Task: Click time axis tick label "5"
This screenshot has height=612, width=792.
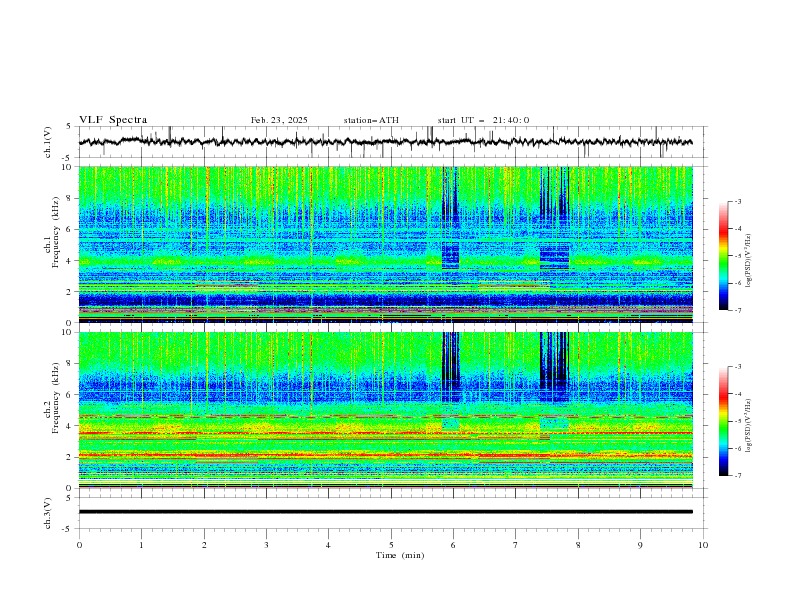Action: point(391,545)
